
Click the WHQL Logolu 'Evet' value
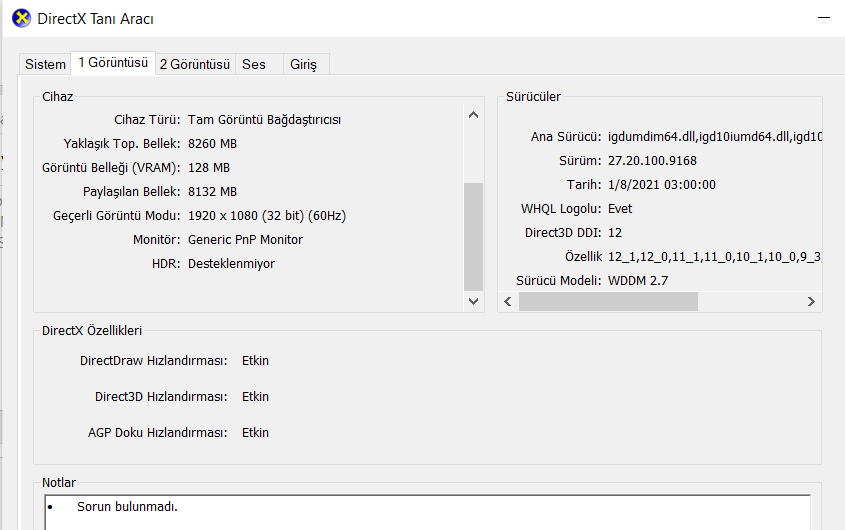620,209
